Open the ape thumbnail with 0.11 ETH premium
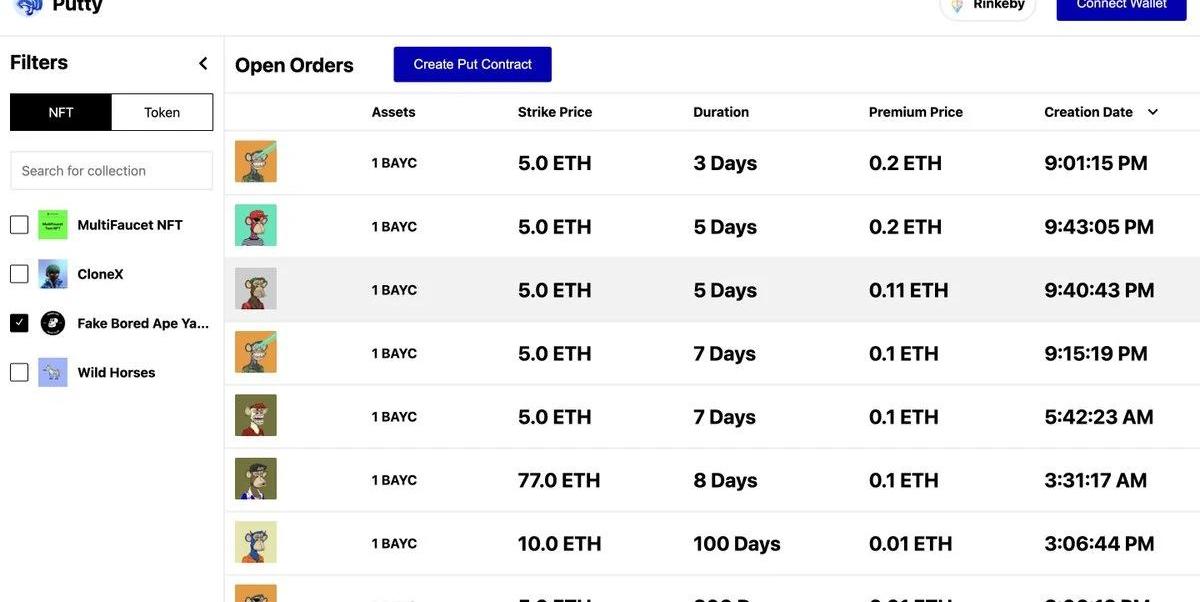This screenshot has width=1200, height=602. pos(256,289)
